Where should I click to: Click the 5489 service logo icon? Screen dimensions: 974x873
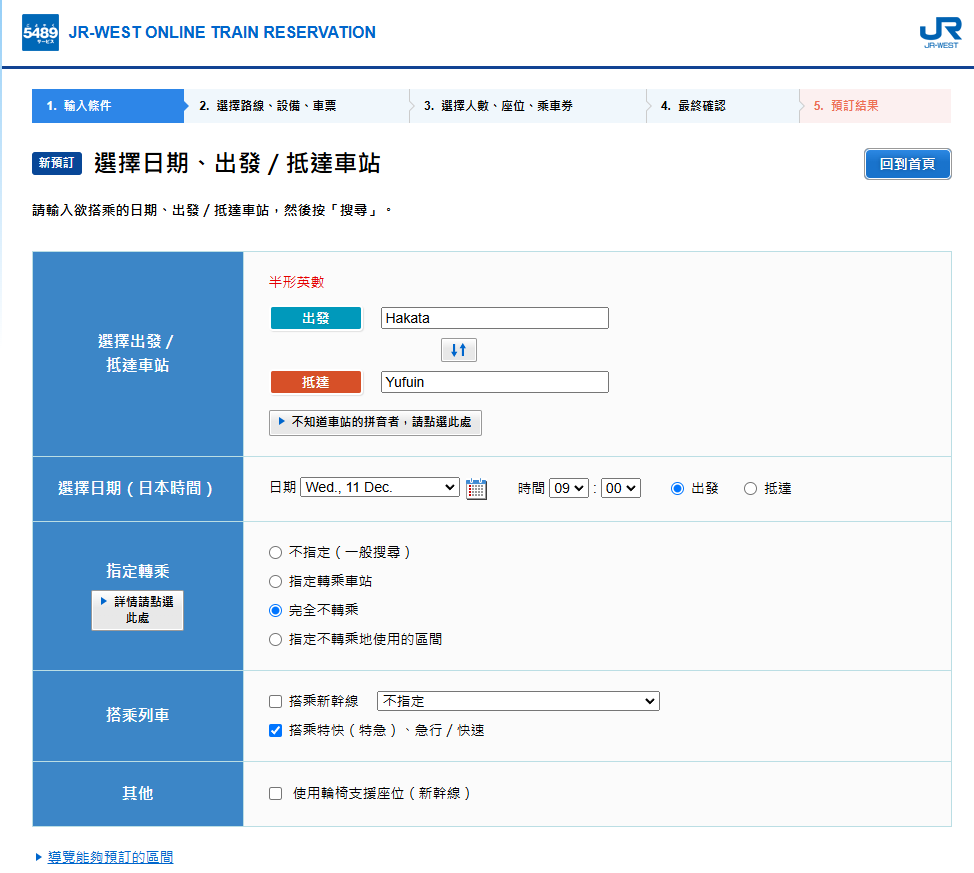(40, 32)
